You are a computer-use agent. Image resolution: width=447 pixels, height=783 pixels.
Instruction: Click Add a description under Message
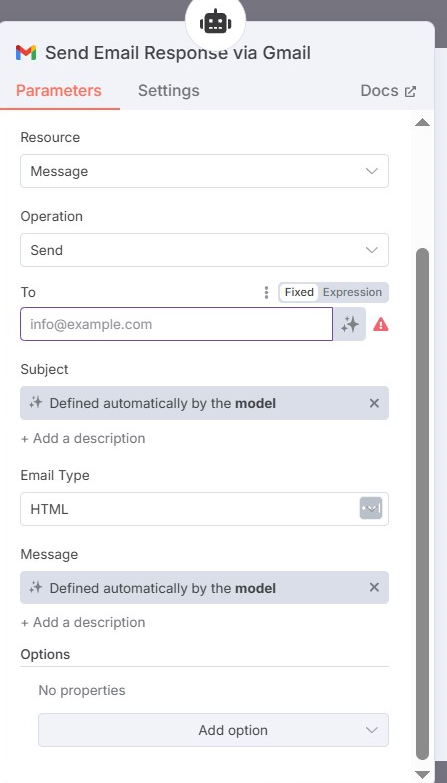coord(83,623)
